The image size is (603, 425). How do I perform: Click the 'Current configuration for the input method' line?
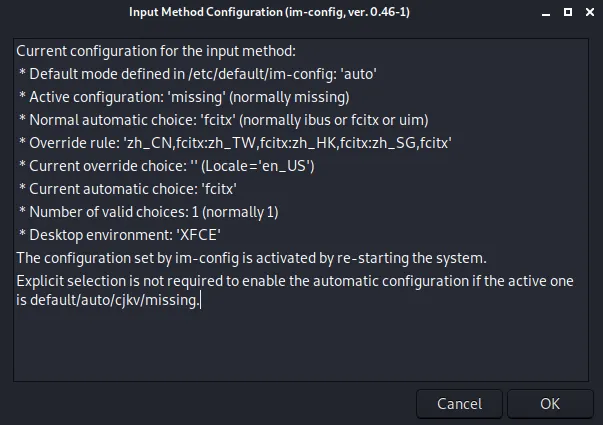(x=156, y=51)
